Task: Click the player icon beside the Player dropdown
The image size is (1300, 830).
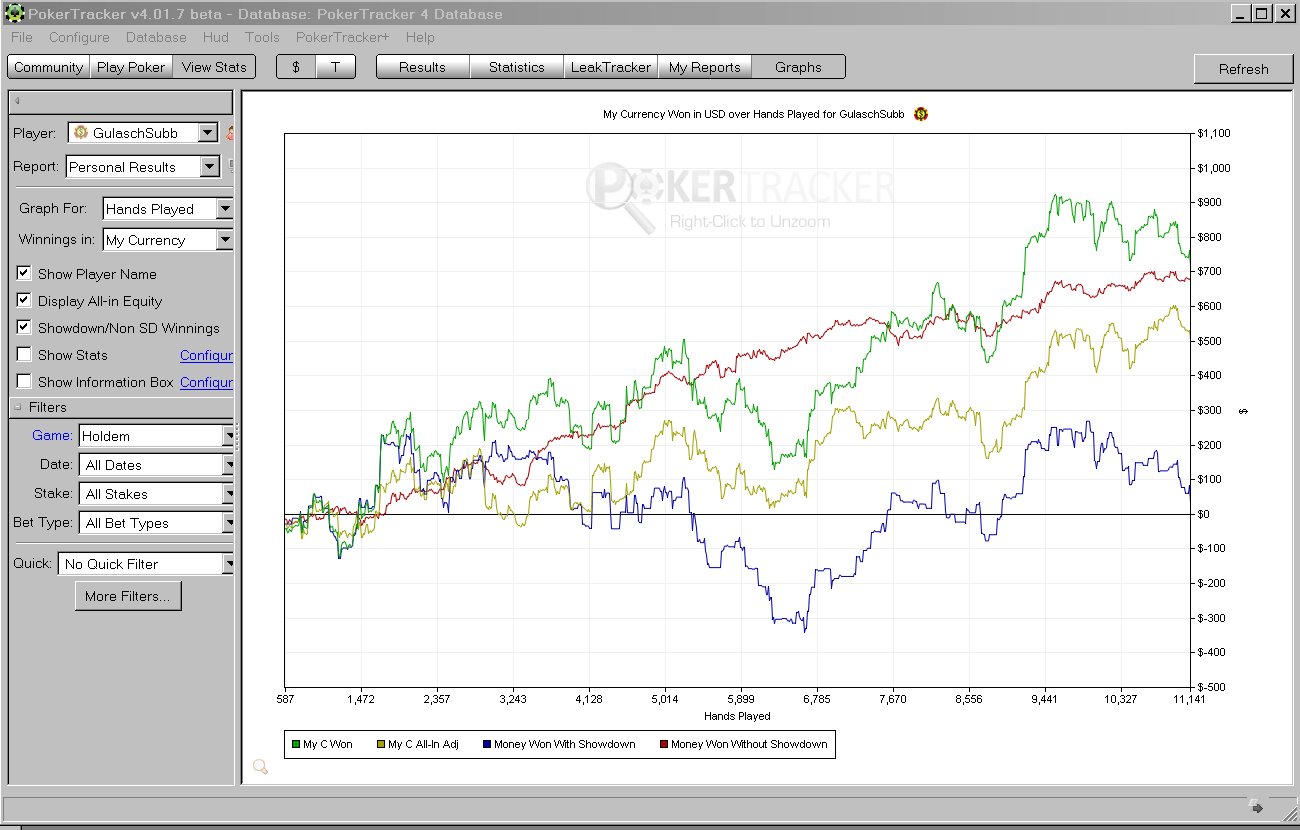Action: (x=230, y=133)
